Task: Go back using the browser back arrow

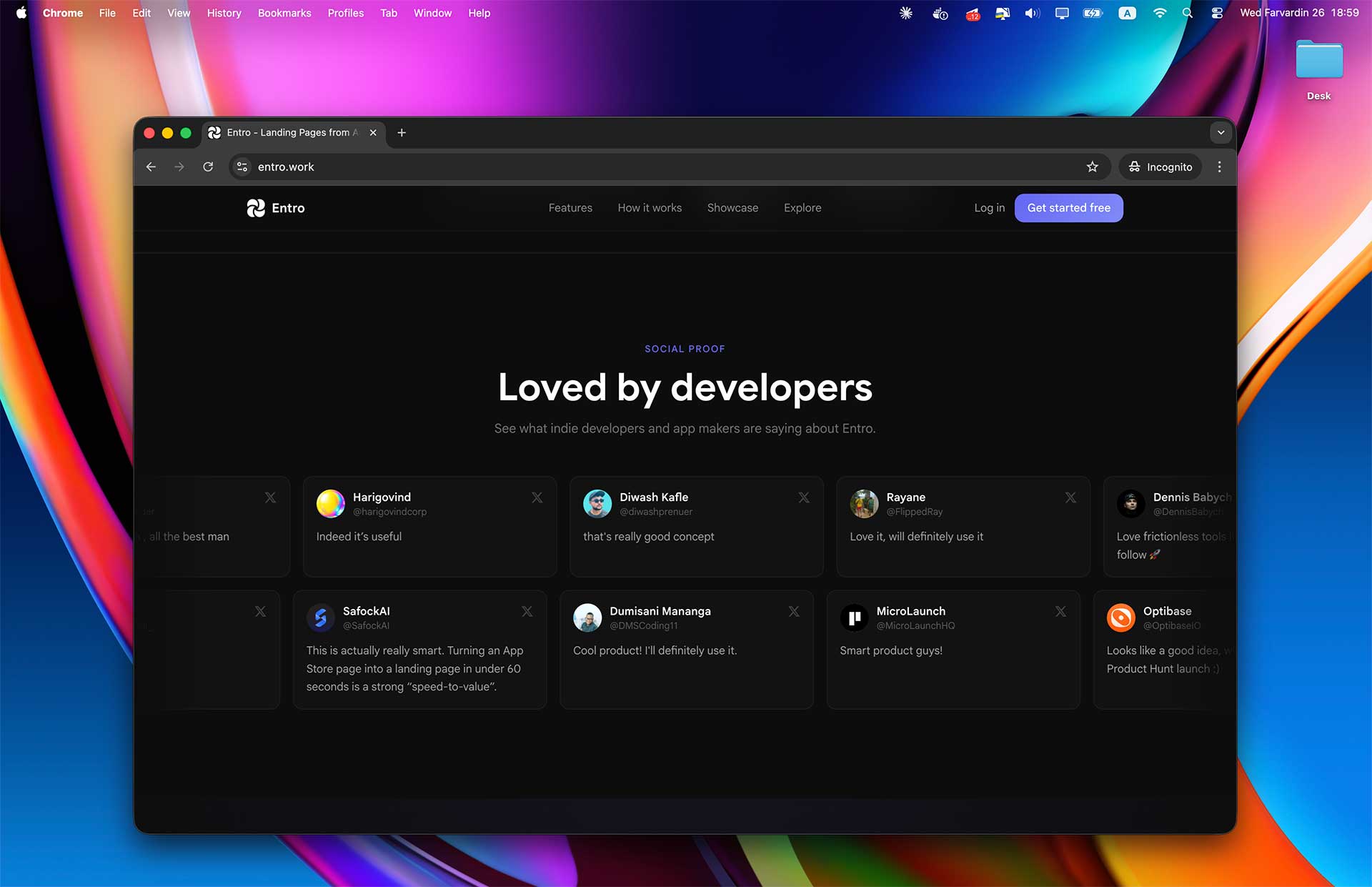Action: [151, 167]
